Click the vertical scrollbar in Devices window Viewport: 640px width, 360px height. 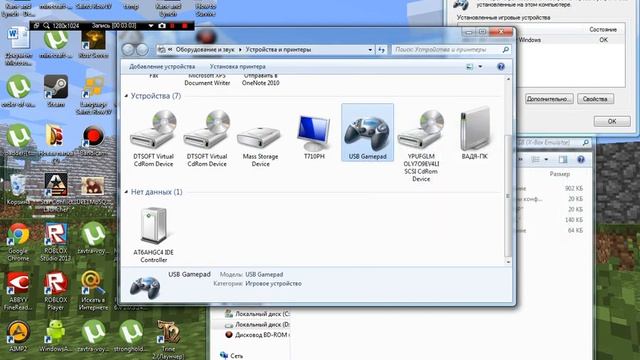point(508,196)
